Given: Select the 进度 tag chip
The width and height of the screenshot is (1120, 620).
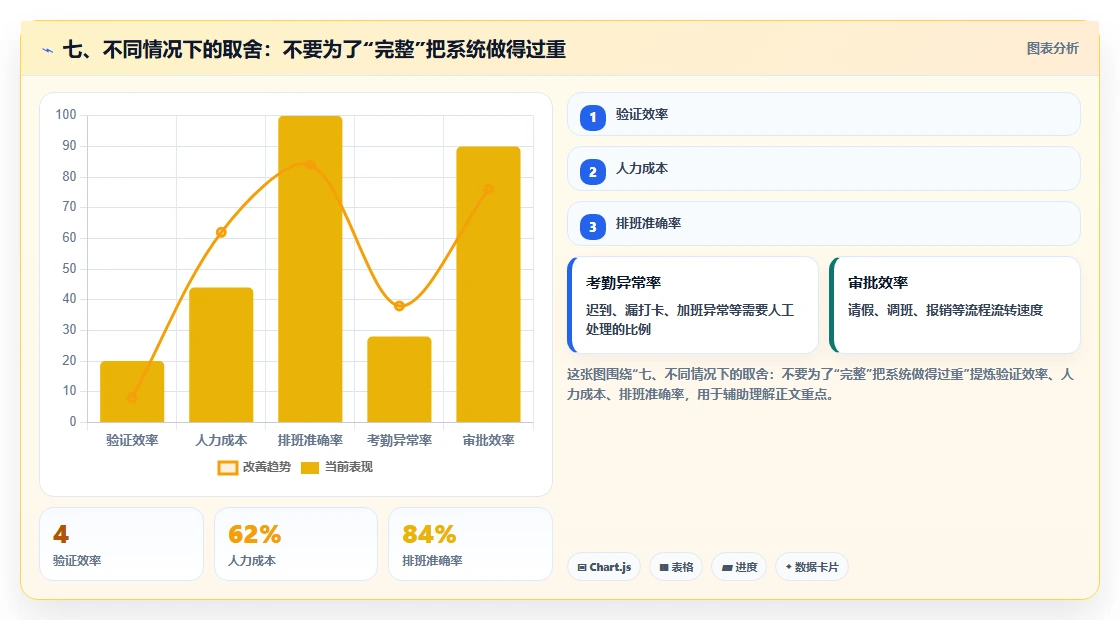Looking at the screenshot, I should (739, 567).
